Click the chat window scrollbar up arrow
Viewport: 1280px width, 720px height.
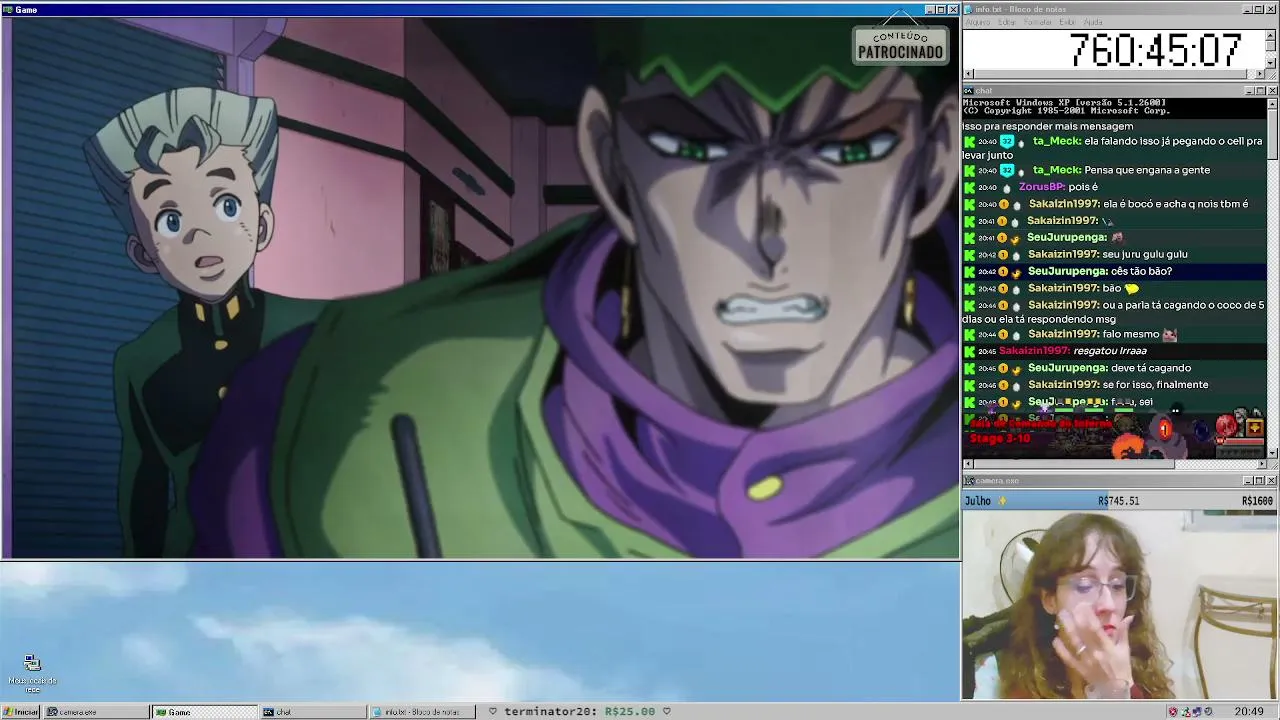[x=1272, y=103]
